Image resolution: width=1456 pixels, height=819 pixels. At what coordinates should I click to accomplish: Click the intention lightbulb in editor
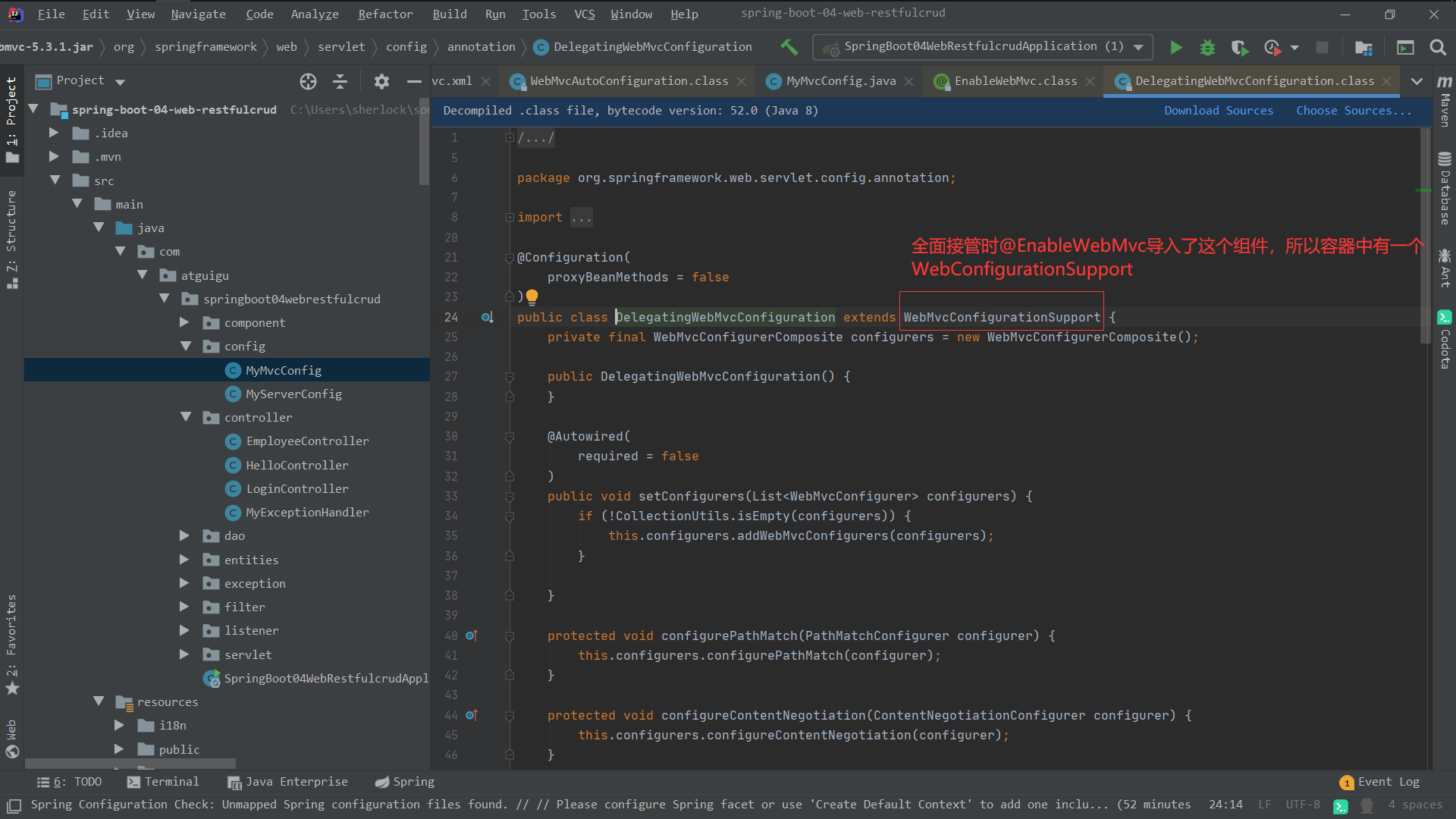[532, 297]
